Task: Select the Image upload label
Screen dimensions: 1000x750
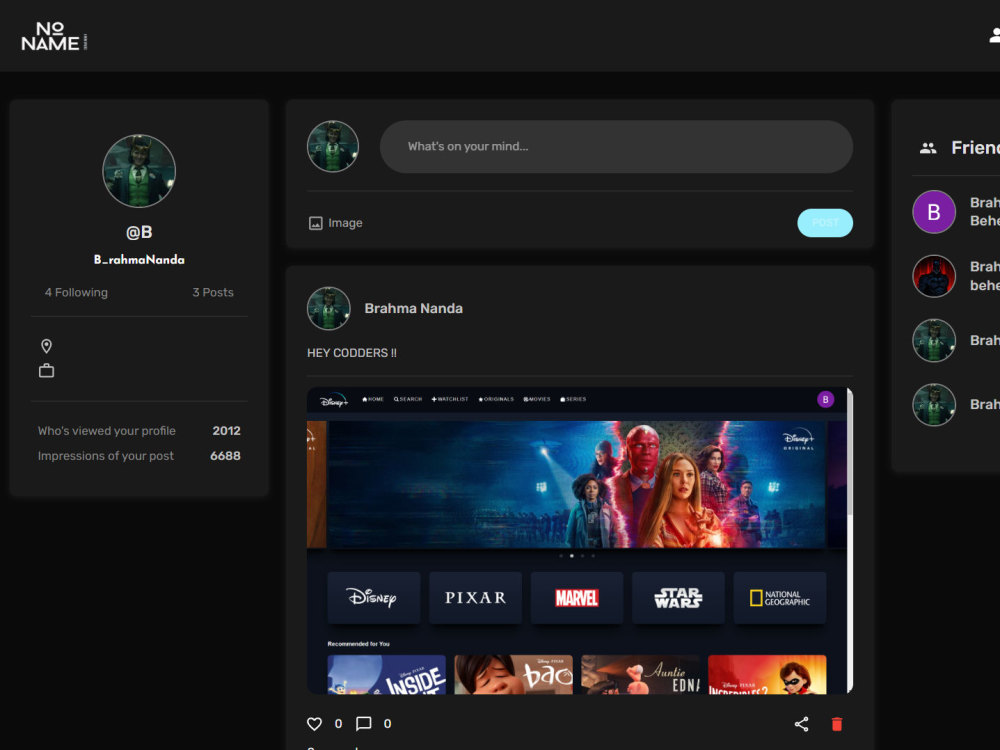Action: 345,223
